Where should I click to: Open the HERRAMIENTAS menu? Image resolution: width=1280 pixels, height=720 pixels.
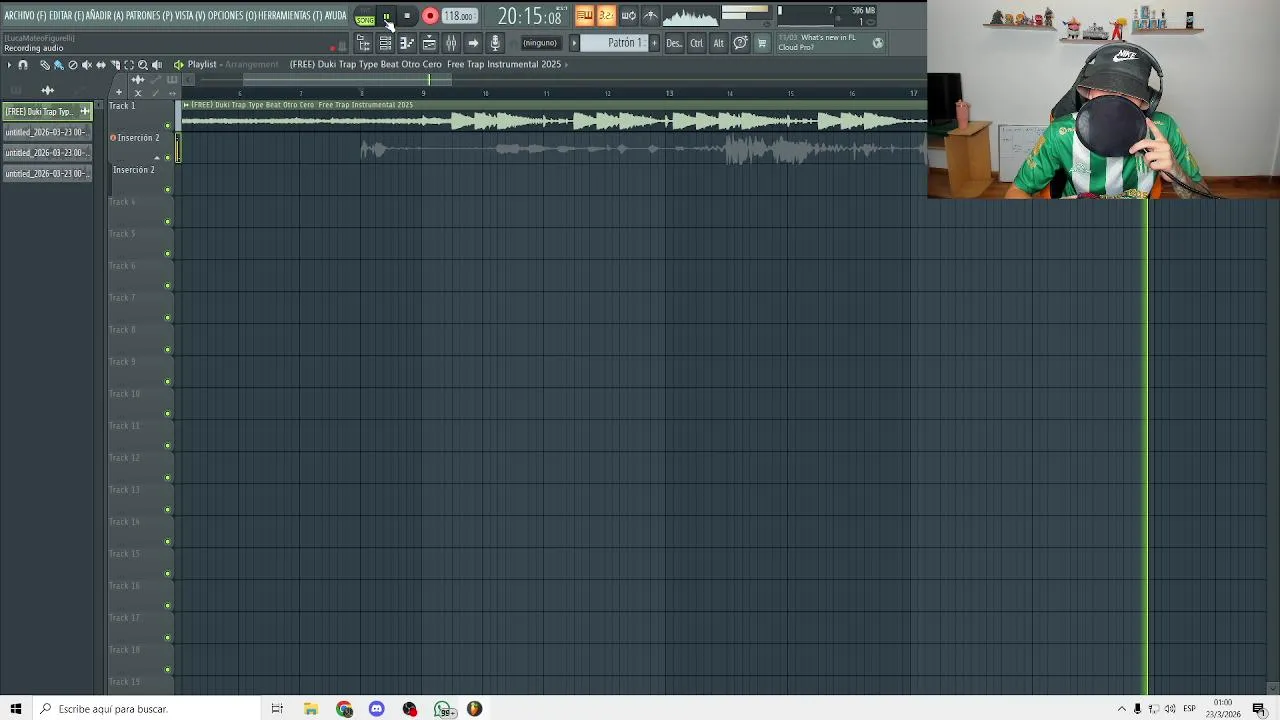click(289, 16)
